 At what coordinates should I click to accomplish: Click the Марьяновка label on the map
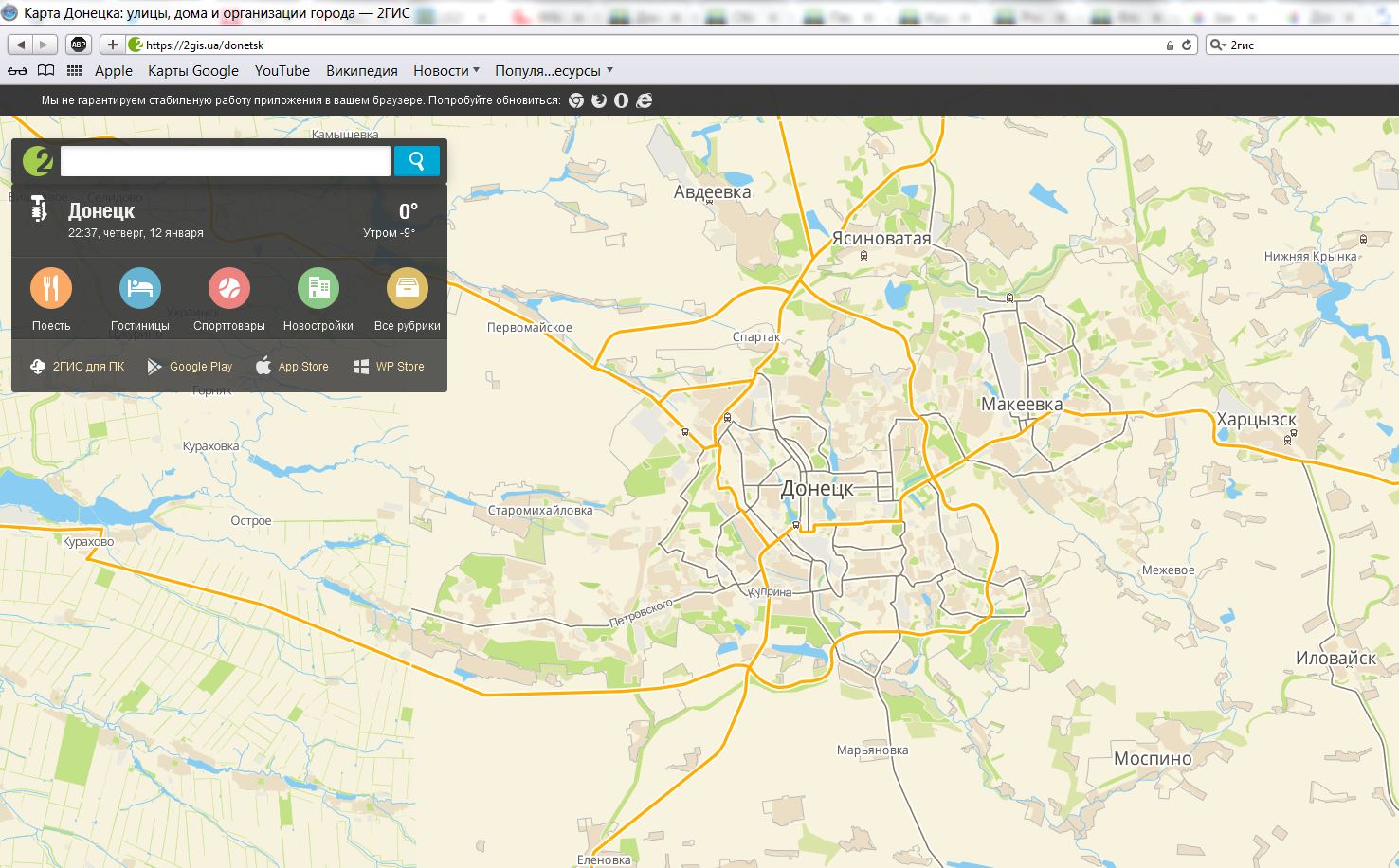872,750
